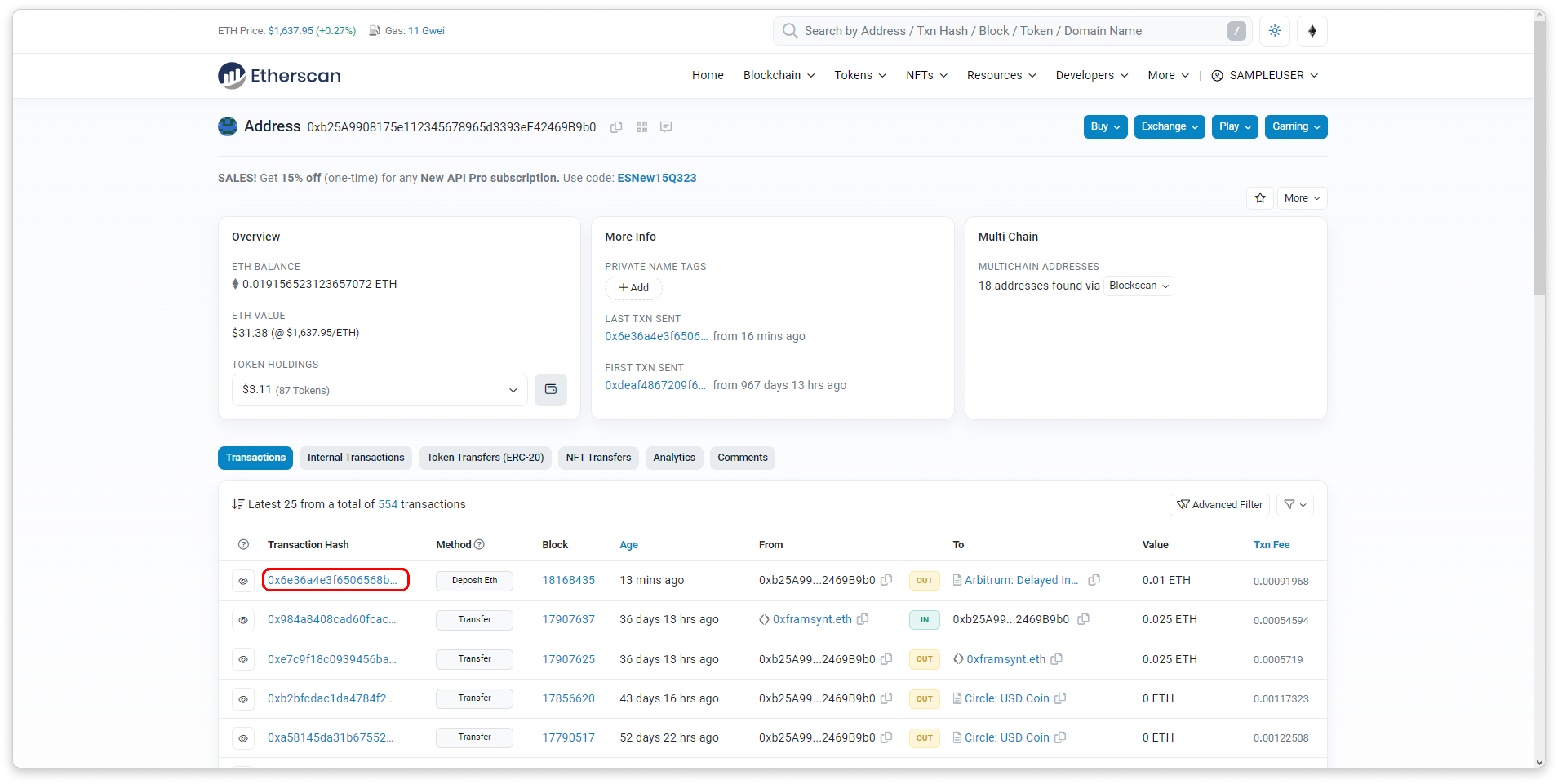Image resolution: width=1558 pixels, height=784 pixels.
Task: Star this address as favorite
Action: tap(1260, 198)
